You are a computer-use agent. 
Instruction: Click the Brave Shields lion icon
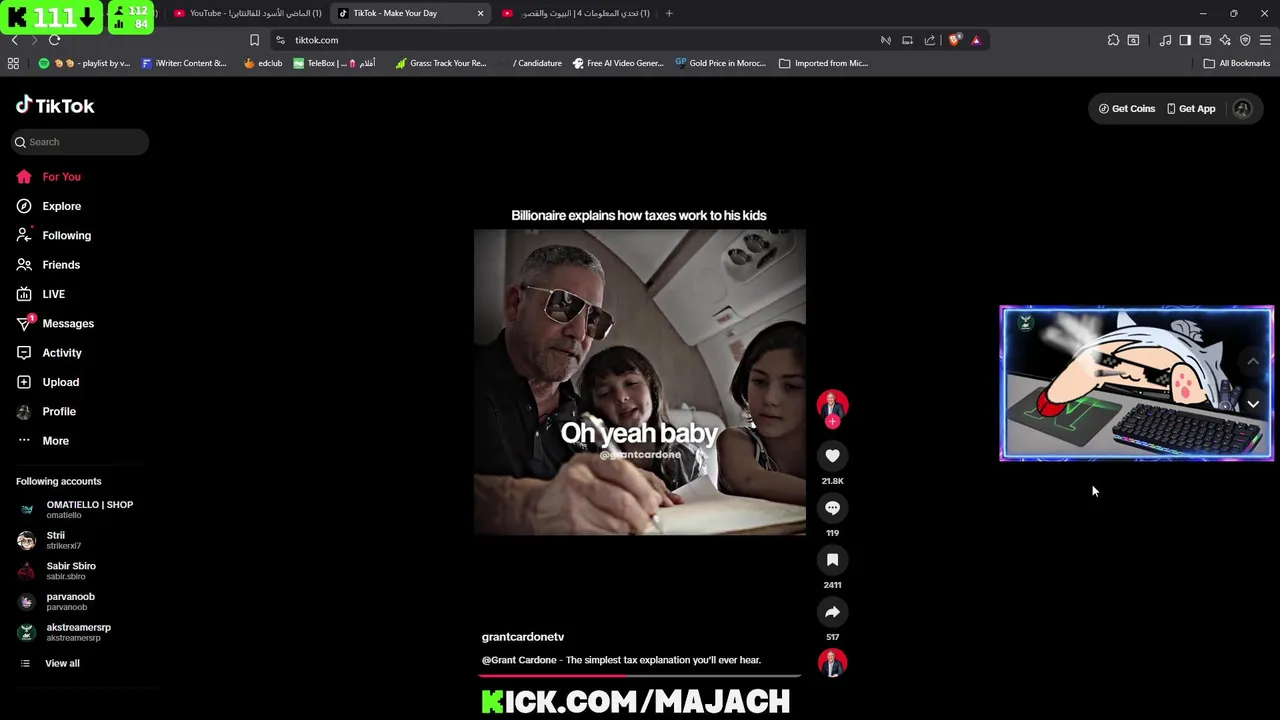pyautogui.click(x=954, y=40)
